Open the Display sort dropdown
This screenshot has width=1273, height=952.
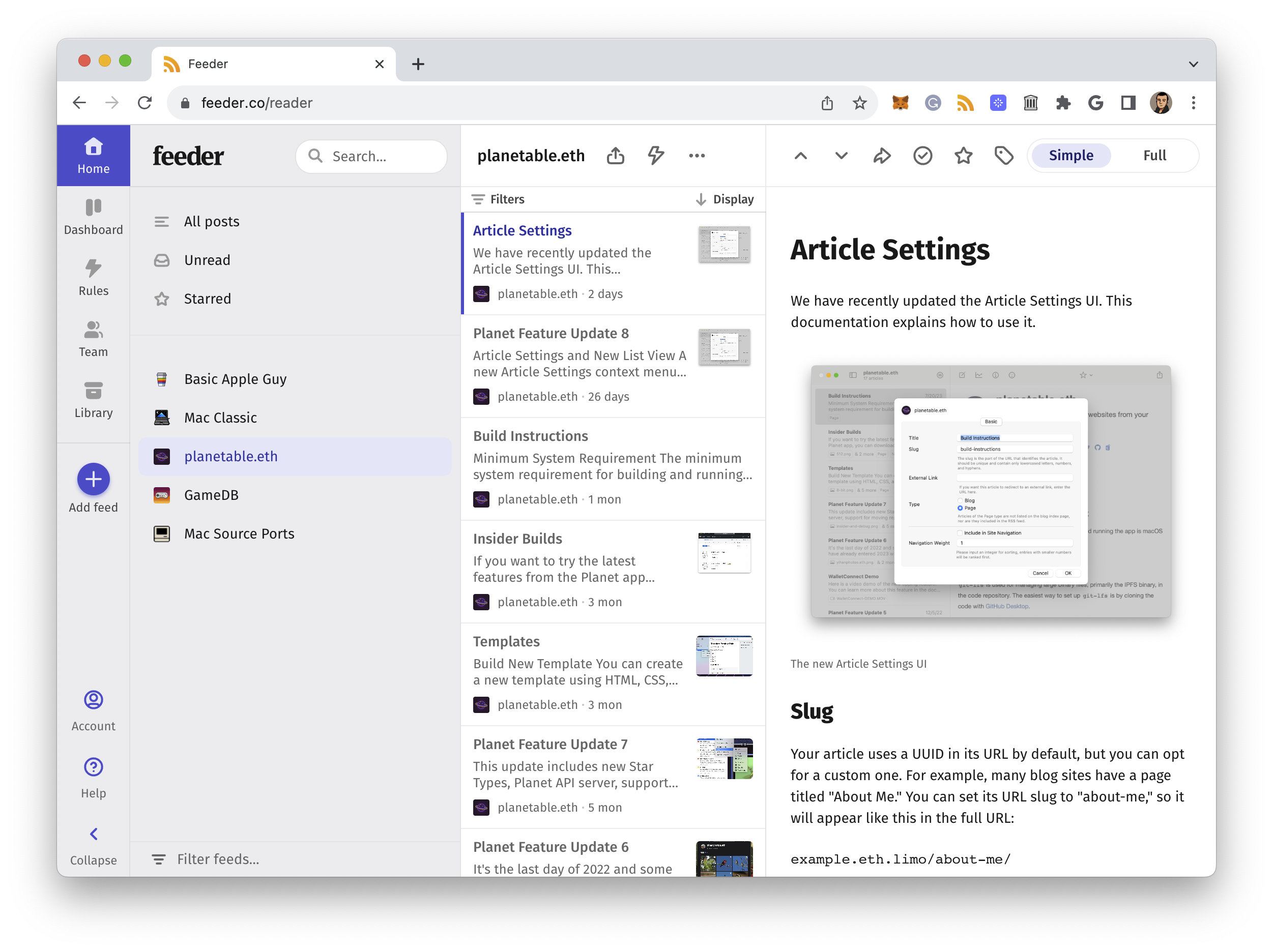click(x=725, y=199)
